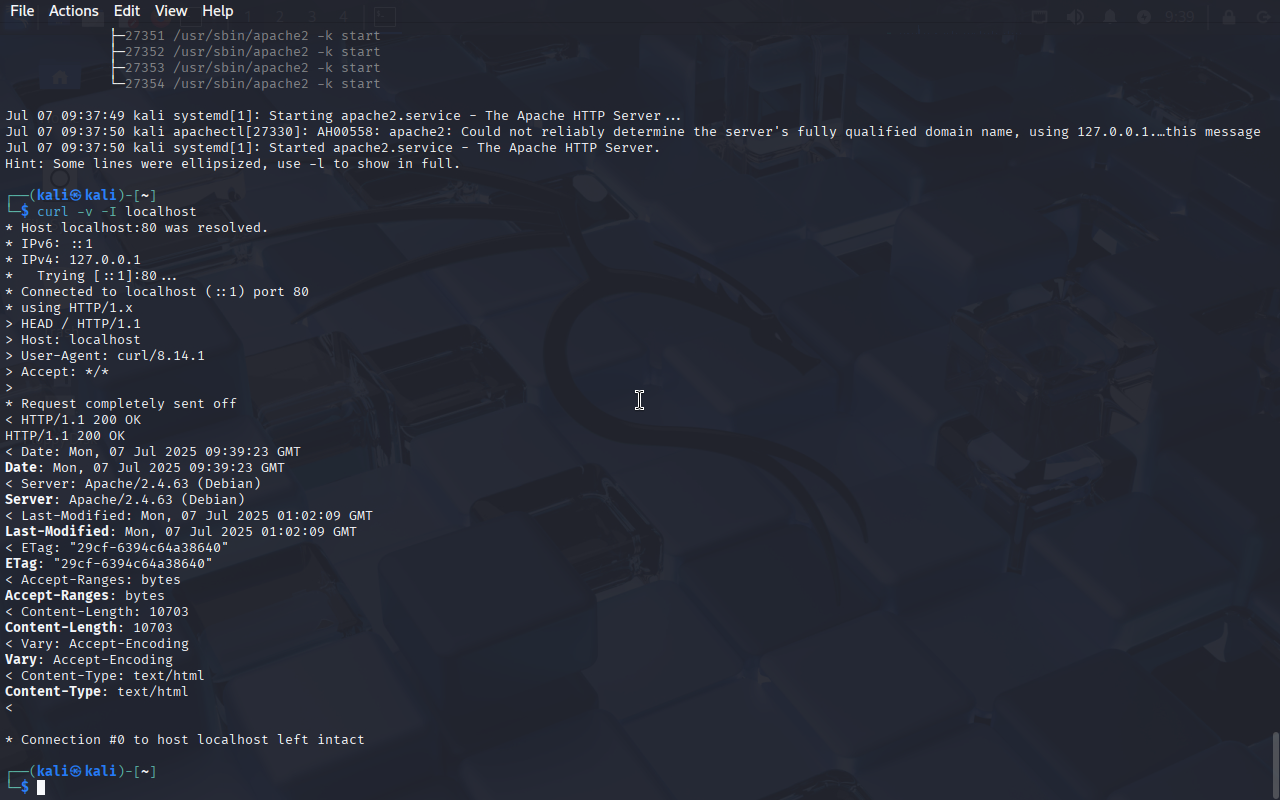This screenshot has width=1280, height=800.
Task: Click the 'Request completely sent off' line
Action: click(121, 404)
